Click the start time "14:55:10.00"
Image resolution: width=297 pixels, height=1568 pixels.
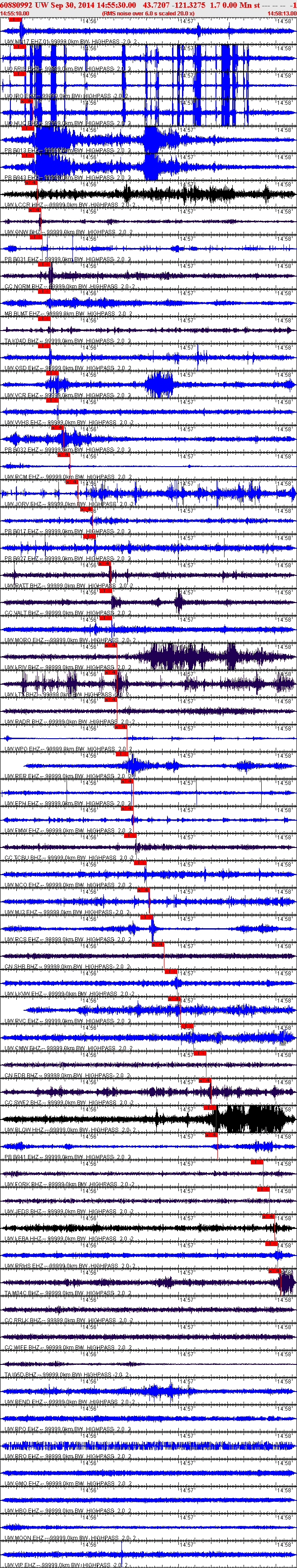(x=14, y=13)
